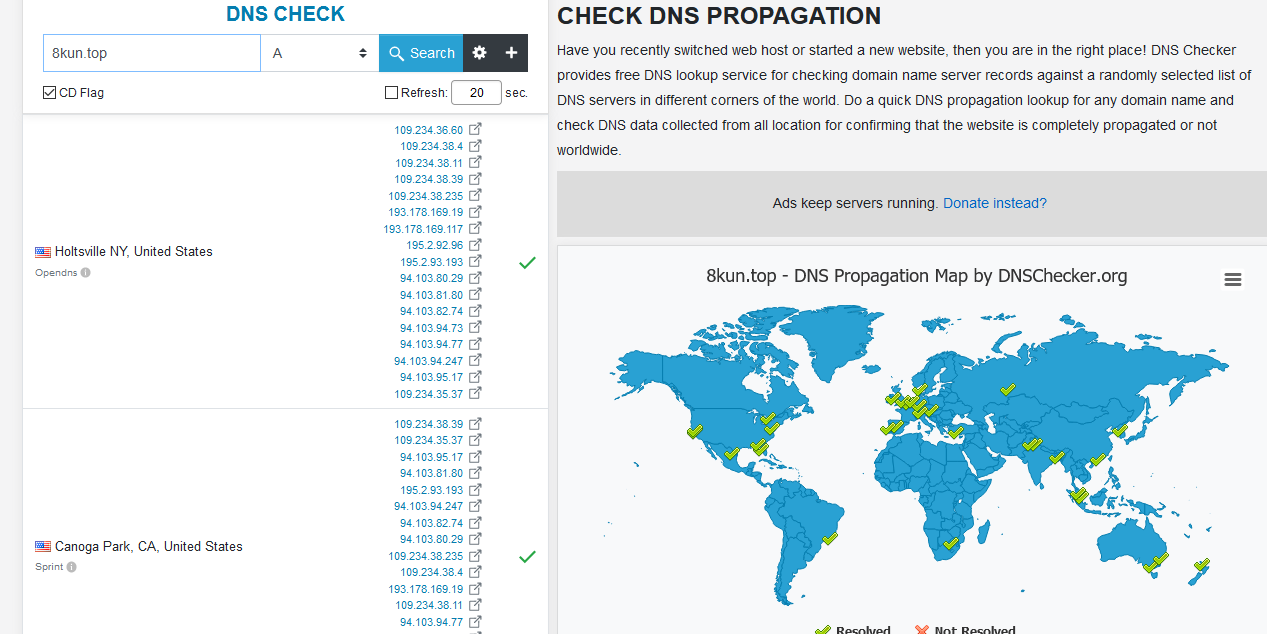
Task: Click the US flag beside Canoga Park
Action: 43,547
